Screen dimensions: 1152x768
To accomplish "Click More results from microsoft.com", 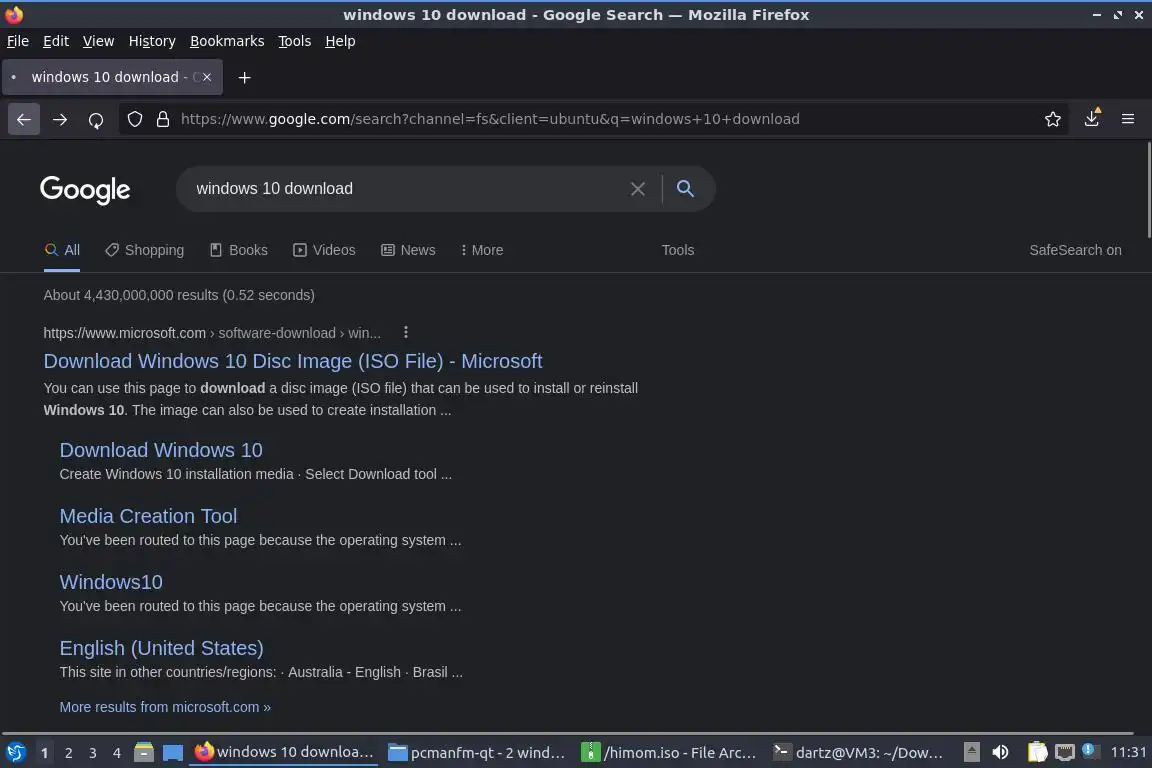I will (165, 707).
